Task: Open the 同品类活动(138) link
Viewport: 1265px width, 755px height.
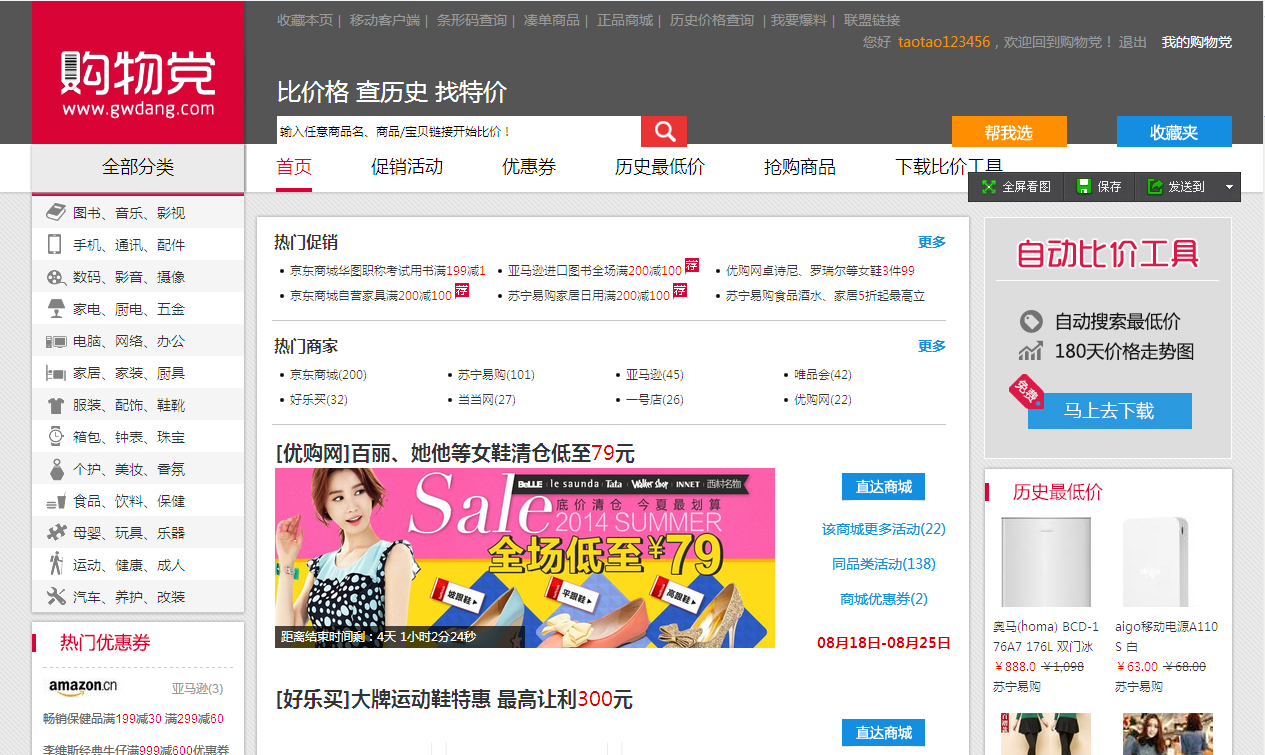Action: click(884, 564)
